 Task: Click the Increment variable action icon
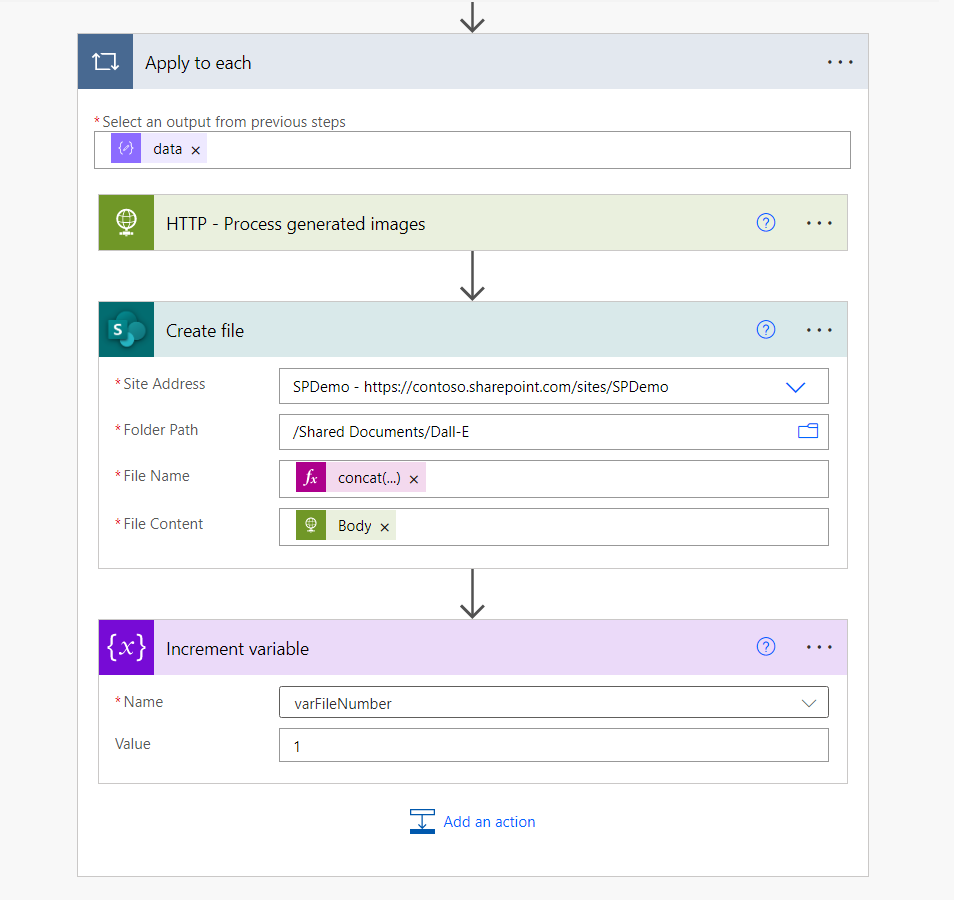[126, 648]
